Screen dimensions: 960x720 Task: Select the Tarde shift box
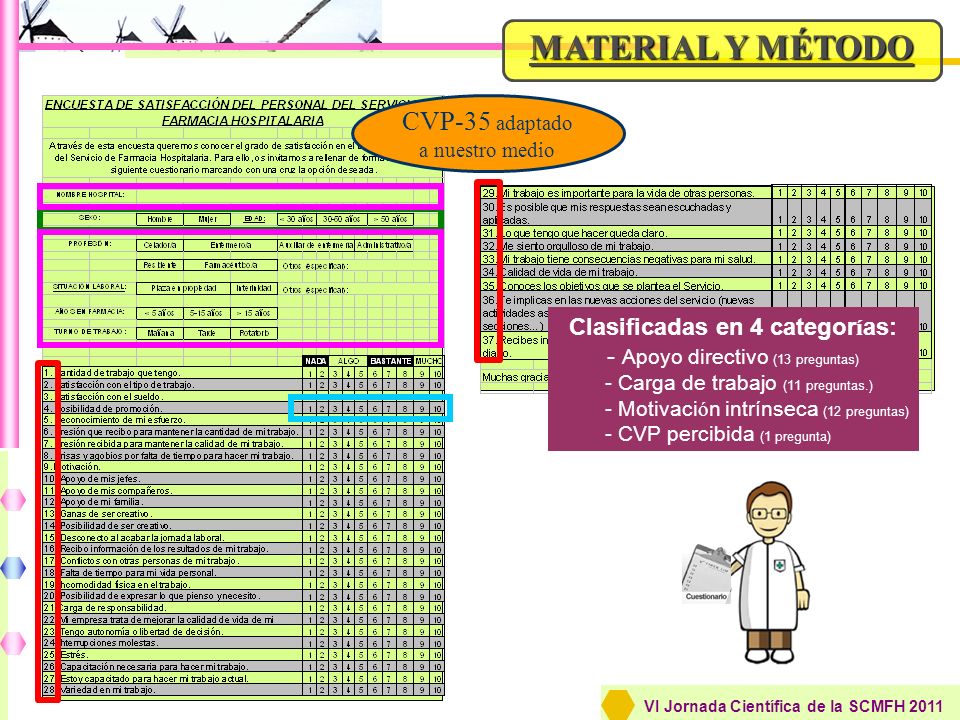206,333
